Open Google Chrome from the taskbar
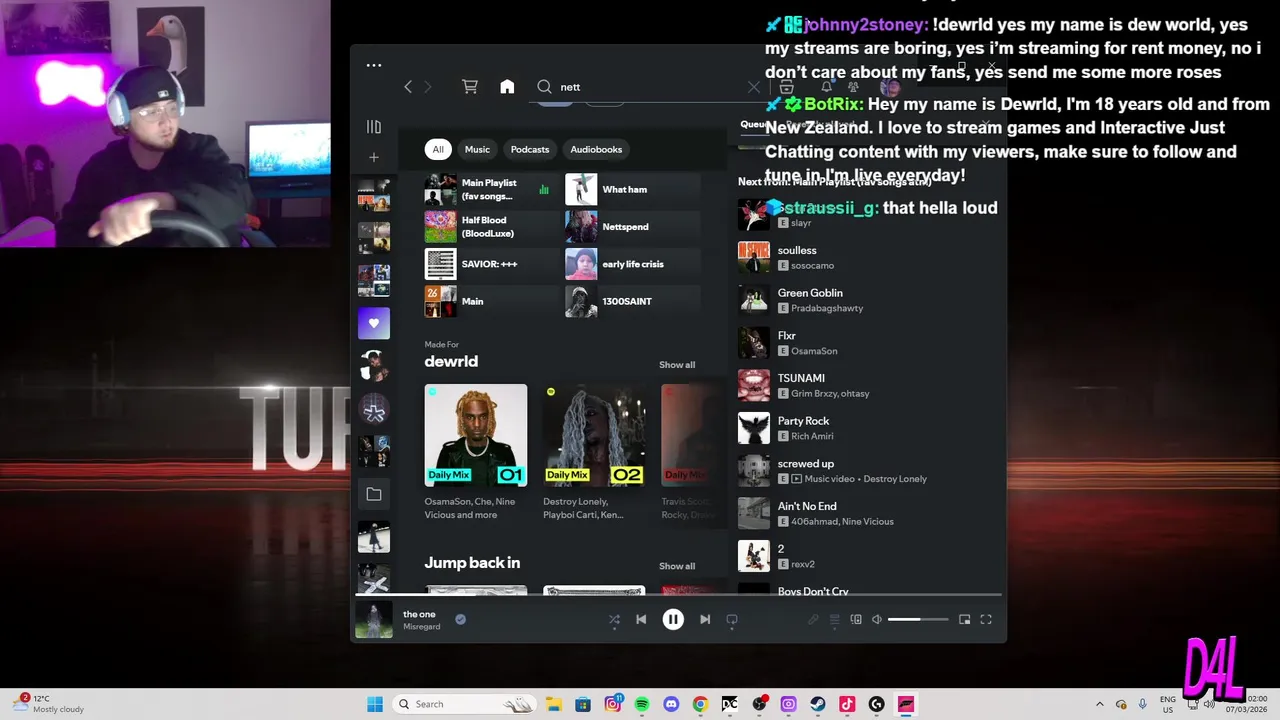 700,704
